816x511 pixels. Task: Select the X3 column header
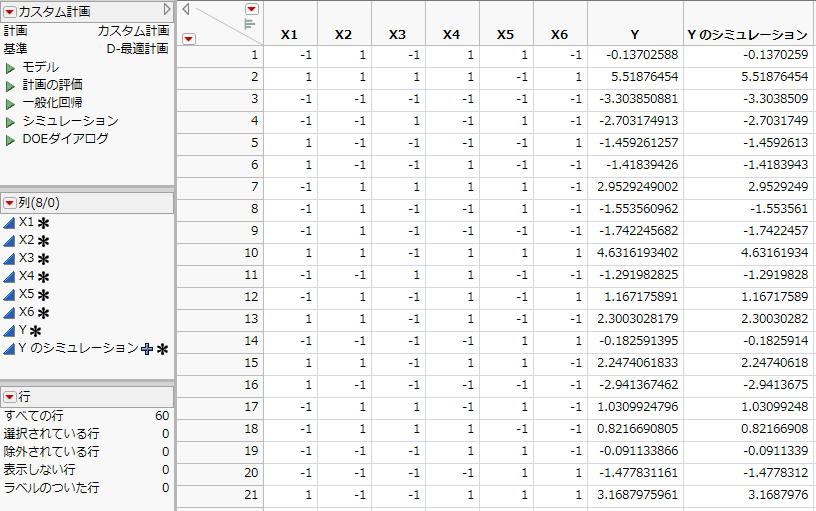pyautogui.click(x=398, y=34)
